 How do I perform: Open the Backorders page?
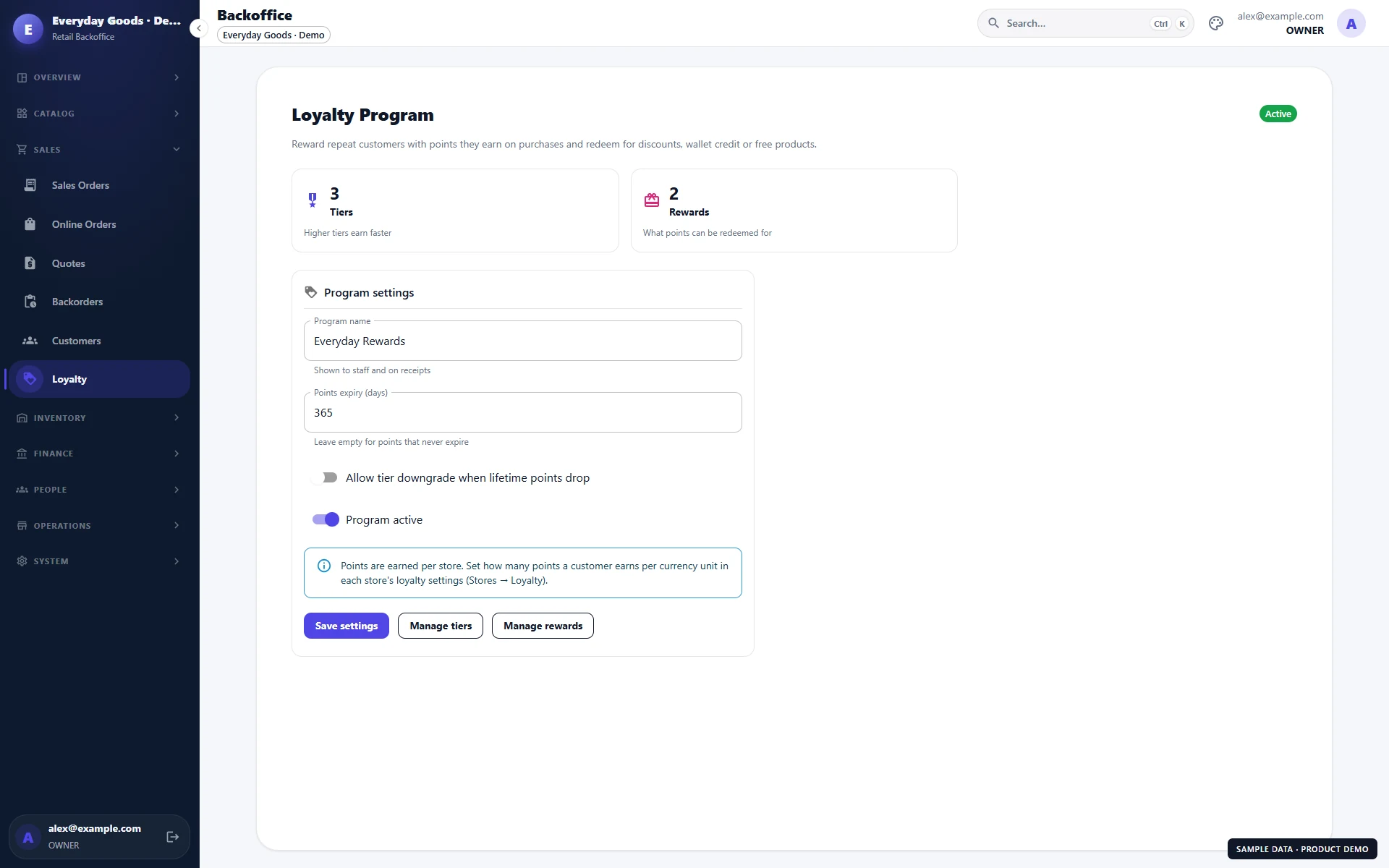click(x=99, y=302)
